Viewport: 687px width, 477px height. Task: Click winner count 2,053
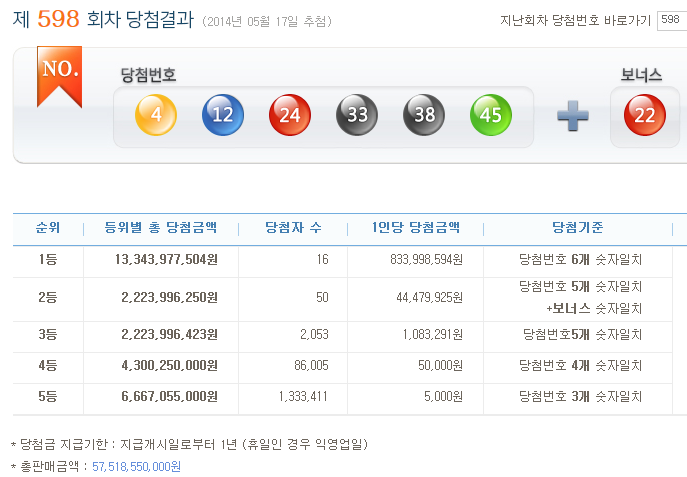[x=314, y=335]
